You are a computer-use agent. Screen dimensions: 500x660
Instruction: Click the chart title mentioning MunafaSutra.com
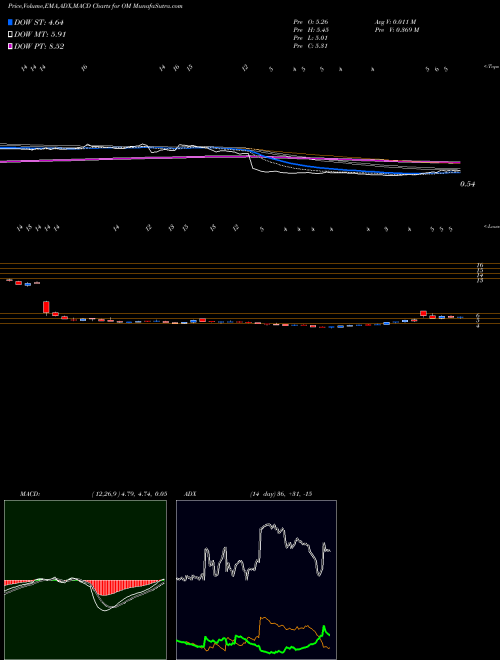coord(95,6)
